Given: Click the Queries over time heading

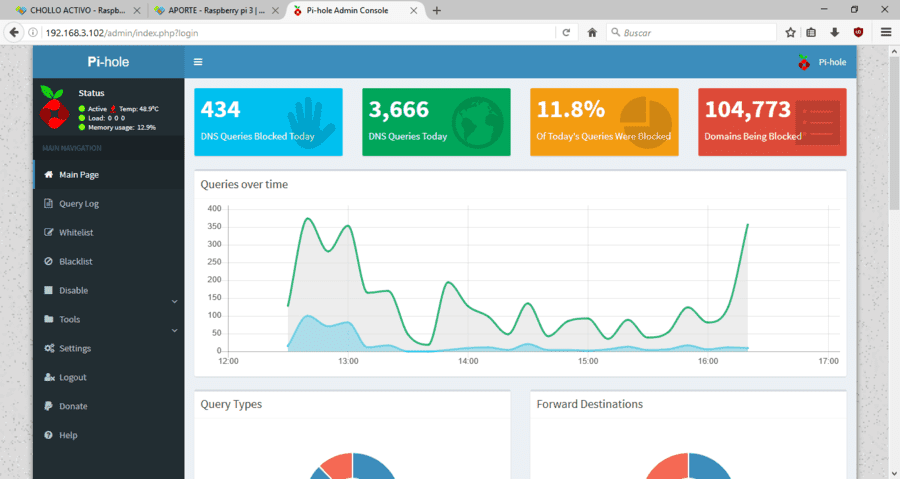Looking at the screenshot, I should (244, 184).
